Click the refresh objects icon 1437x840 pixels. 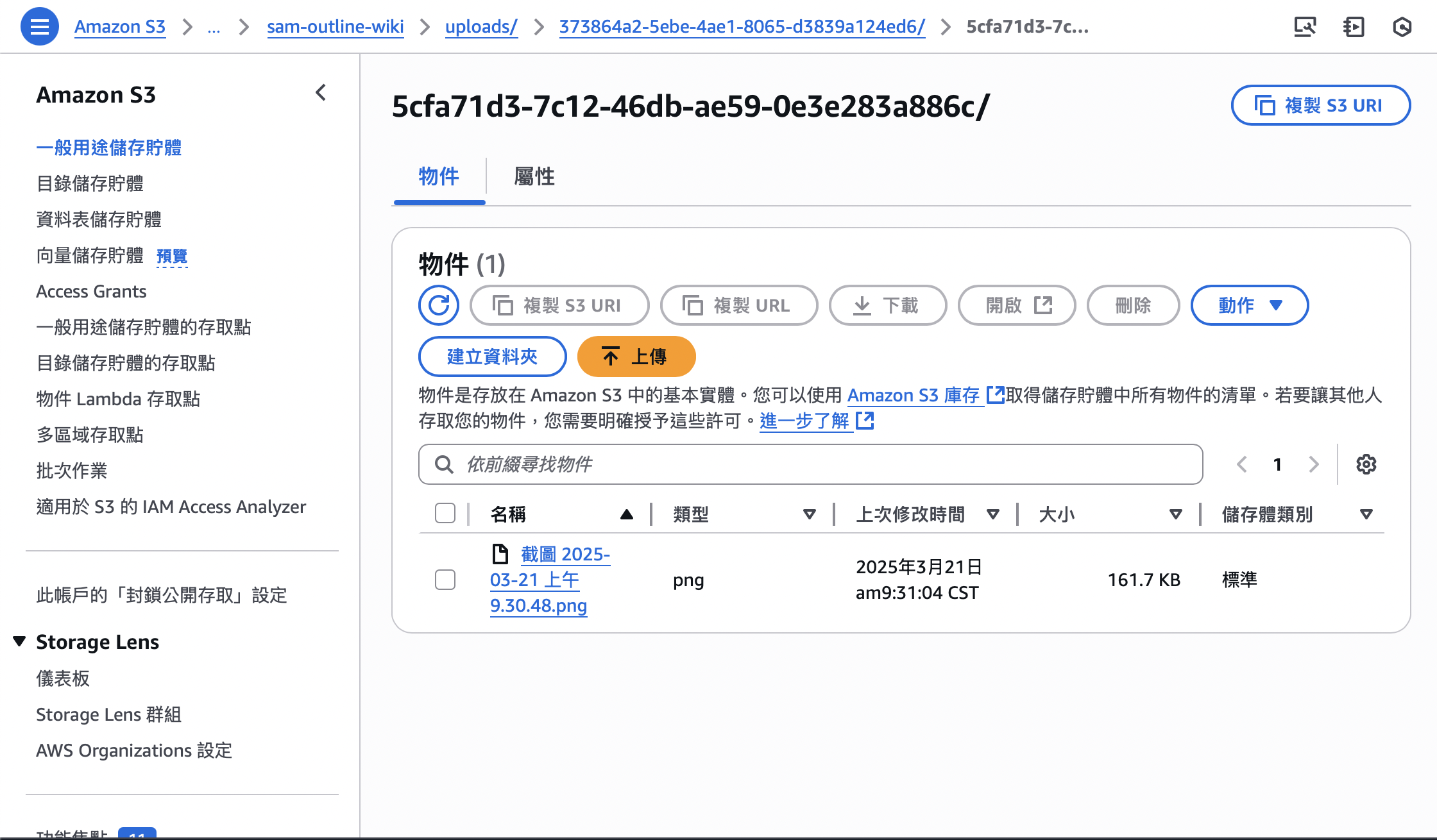(x=439, y=305)
